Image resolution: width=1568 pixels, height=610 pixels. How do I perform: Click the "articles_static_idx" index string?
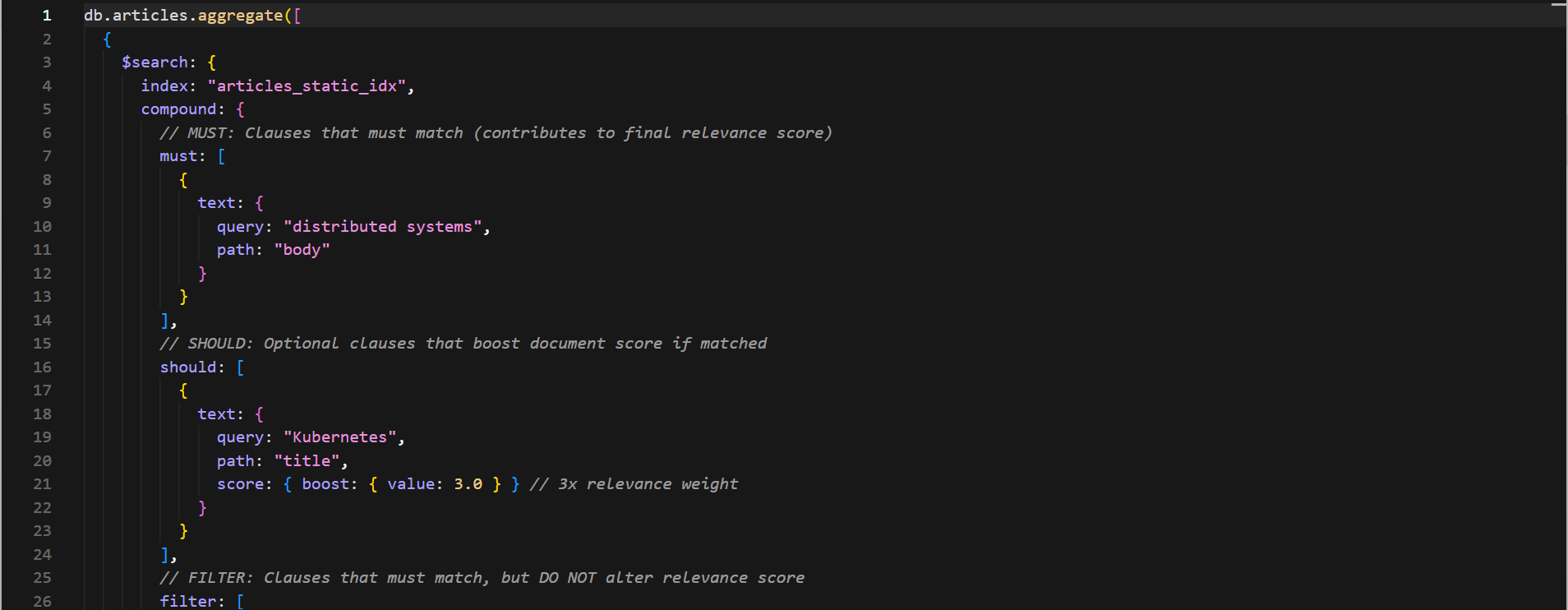pyautogui.click(x=307, y=86)
